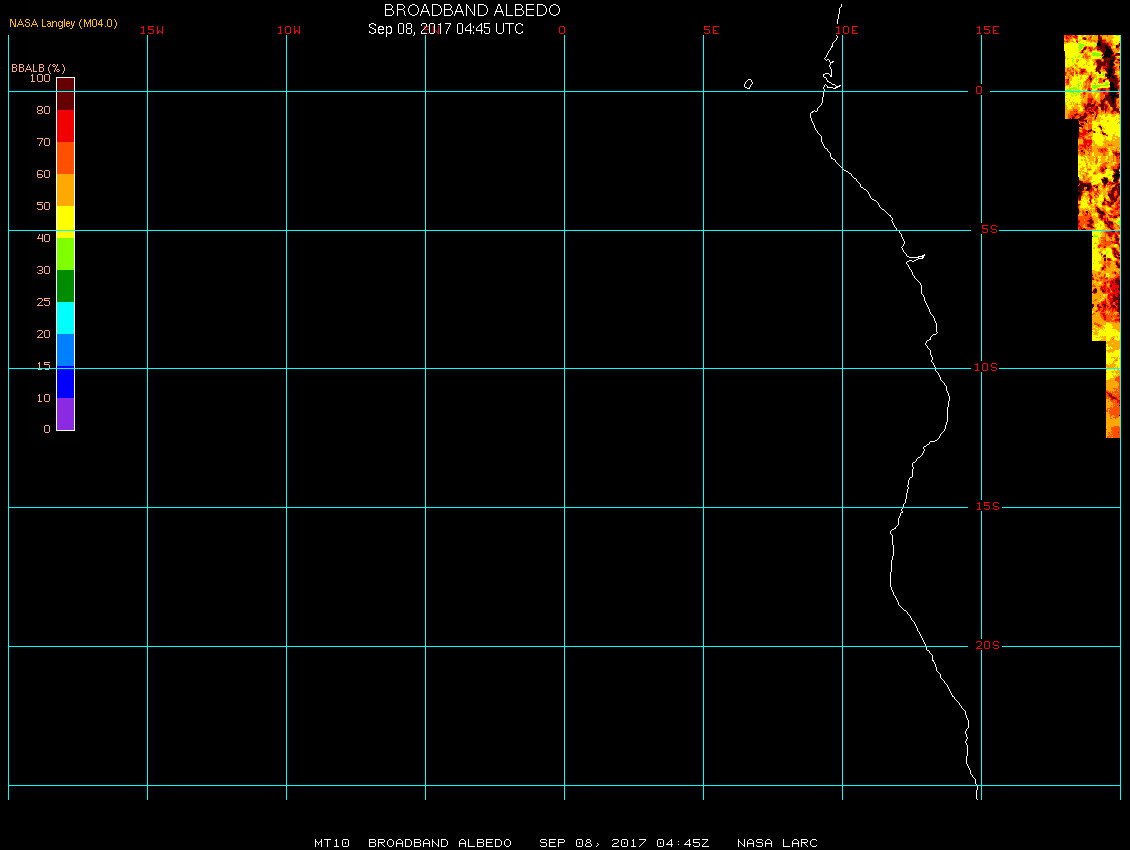Viewport: 1130px width, 850px height.
Task: Click the 70 value on the colorbar scale
Action: [x=43, y=142]
